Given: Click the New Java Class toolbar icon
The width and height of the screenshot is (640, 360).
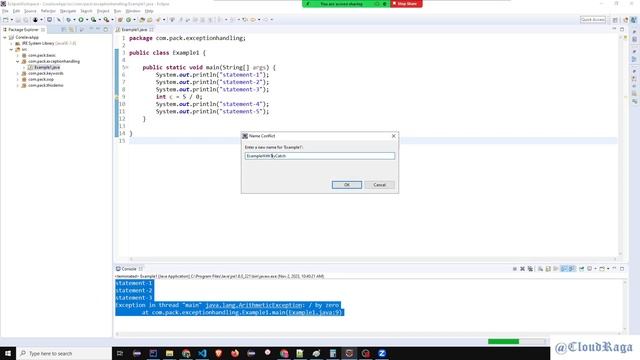Looking at the screenshot, I should point(129,20).
